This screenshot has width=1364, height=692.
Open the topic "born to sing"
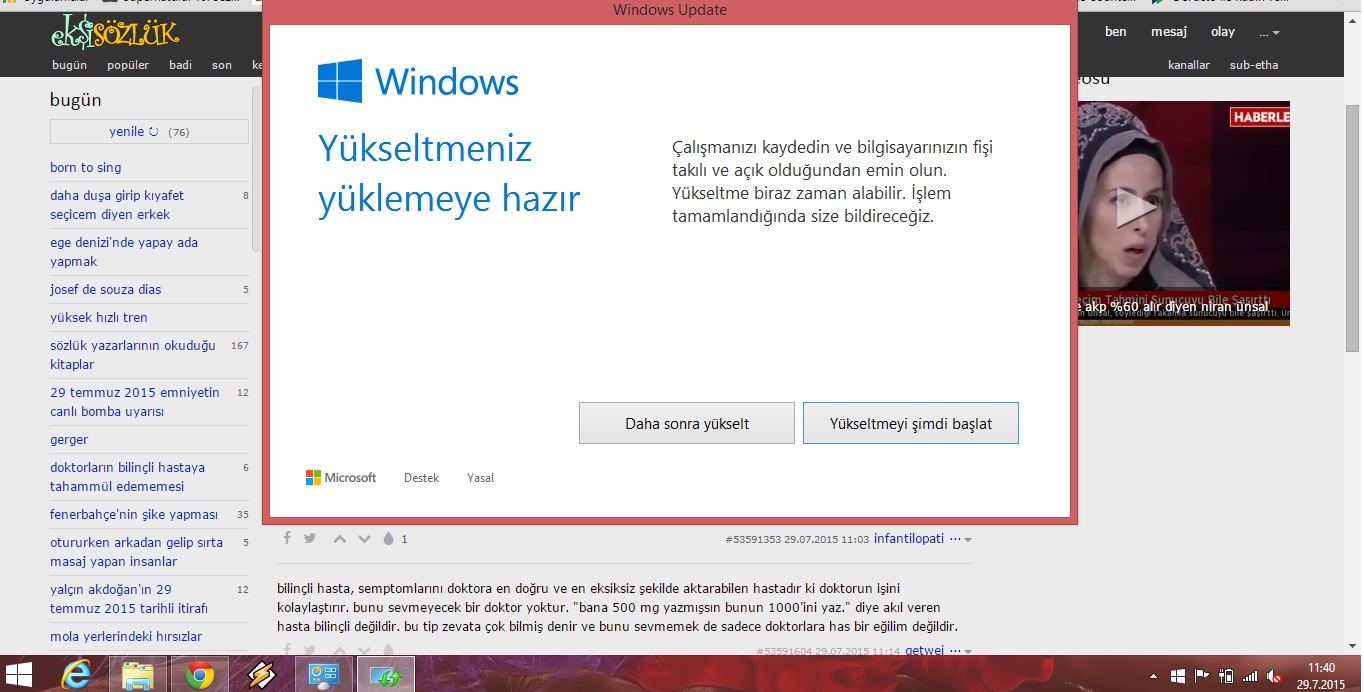tap(86, 167)
